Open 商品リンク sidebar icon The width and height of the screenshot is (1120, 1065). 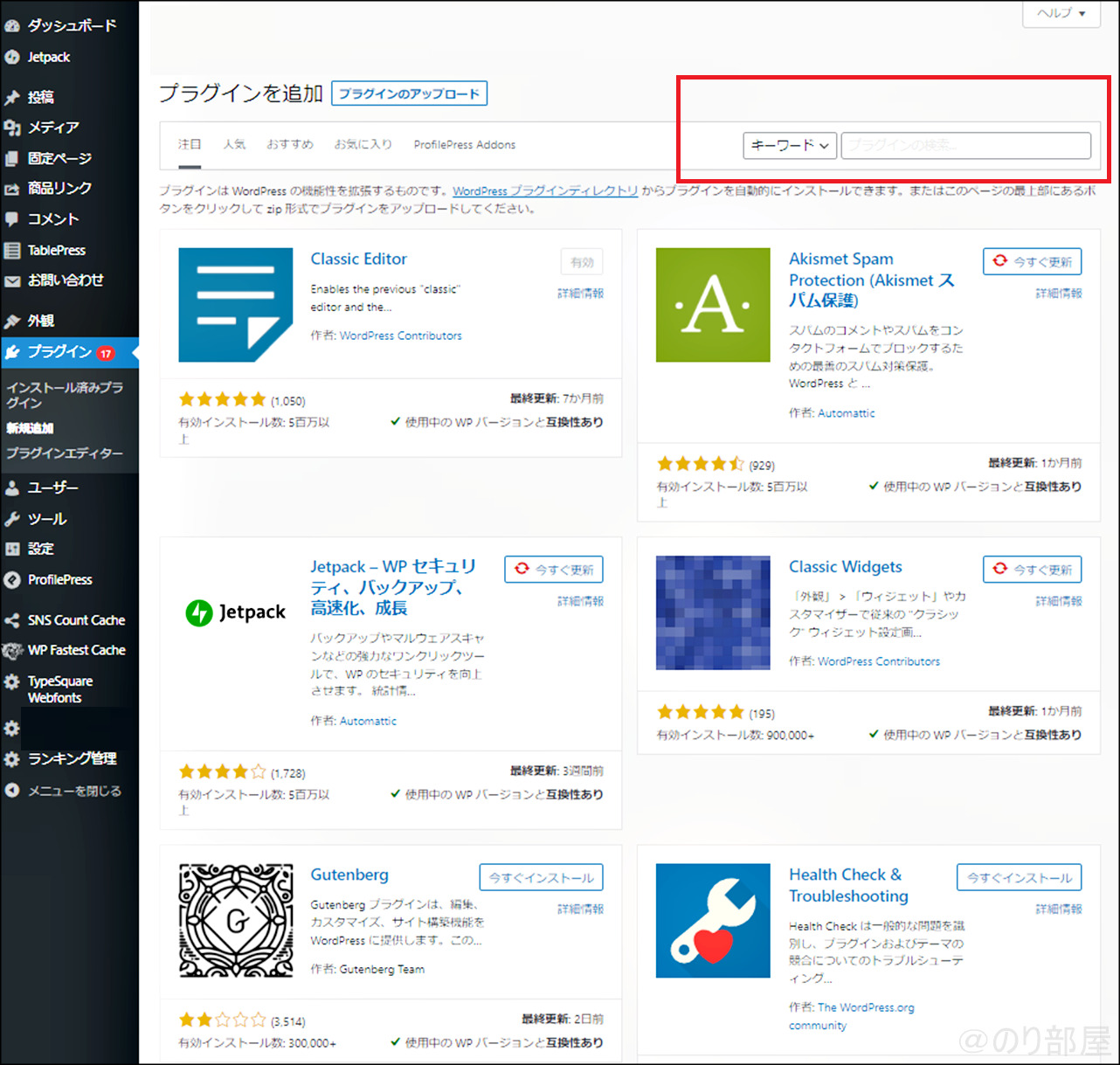pos(12,189)
